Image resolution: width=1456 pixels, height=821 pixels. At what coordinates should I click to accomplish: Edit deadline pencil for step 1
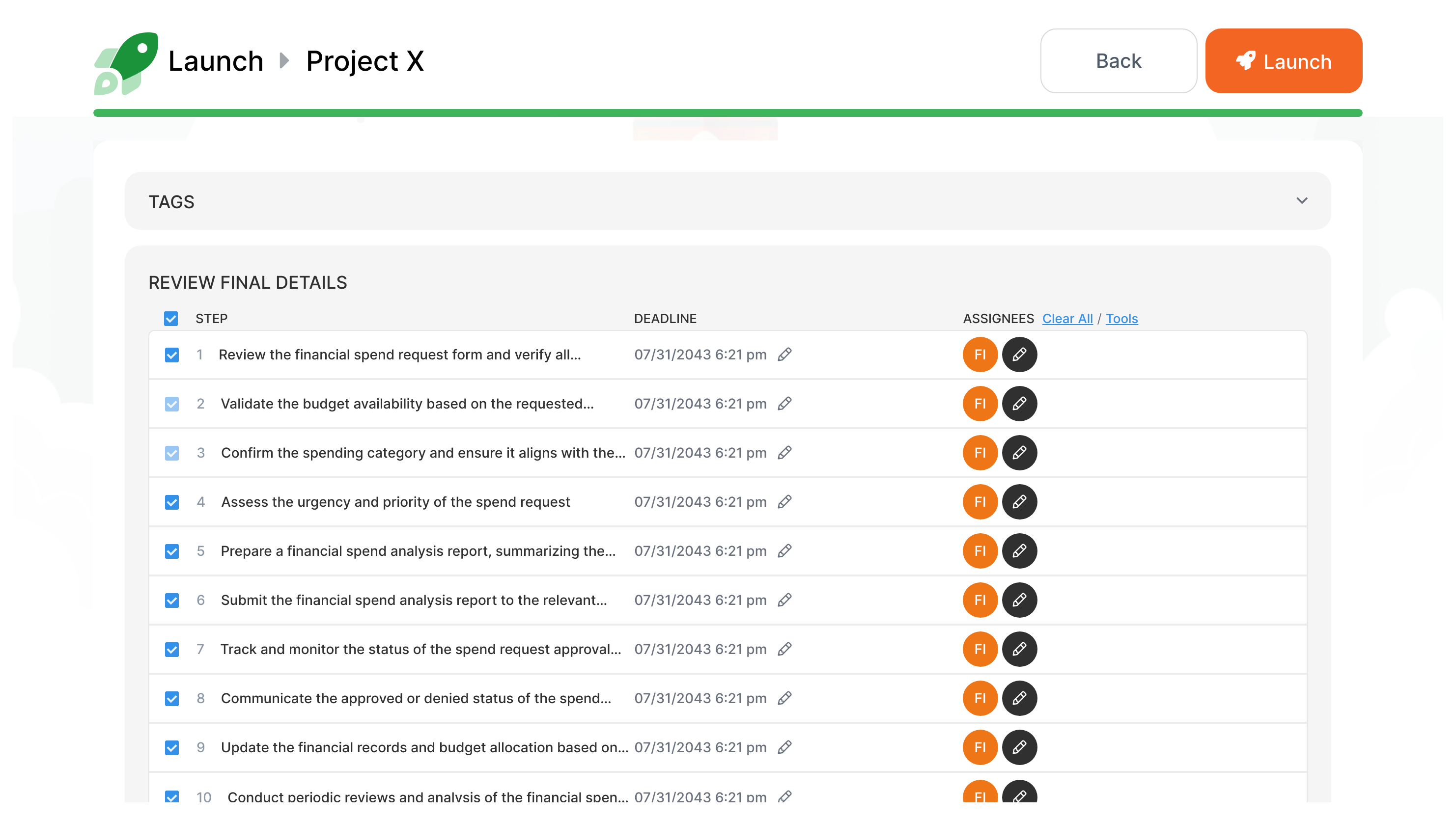point(784,355)
